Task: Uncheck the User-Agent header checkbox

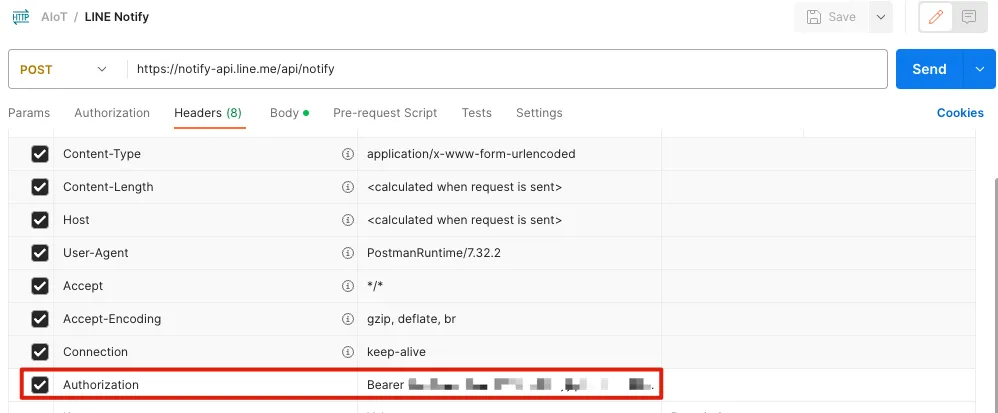Action: point(40,253)
